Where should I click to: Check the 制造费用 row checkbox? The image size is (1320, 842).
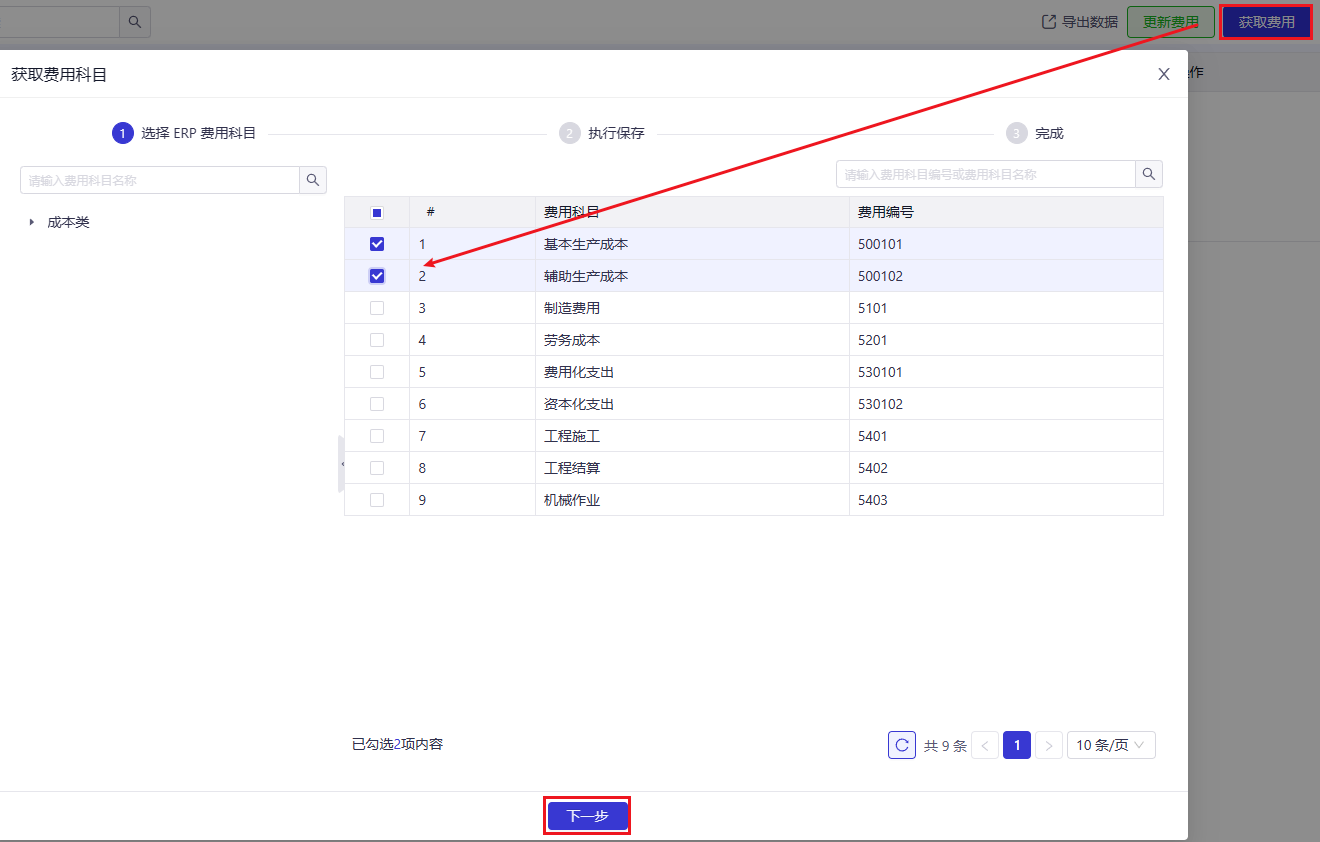coord(377,308)
